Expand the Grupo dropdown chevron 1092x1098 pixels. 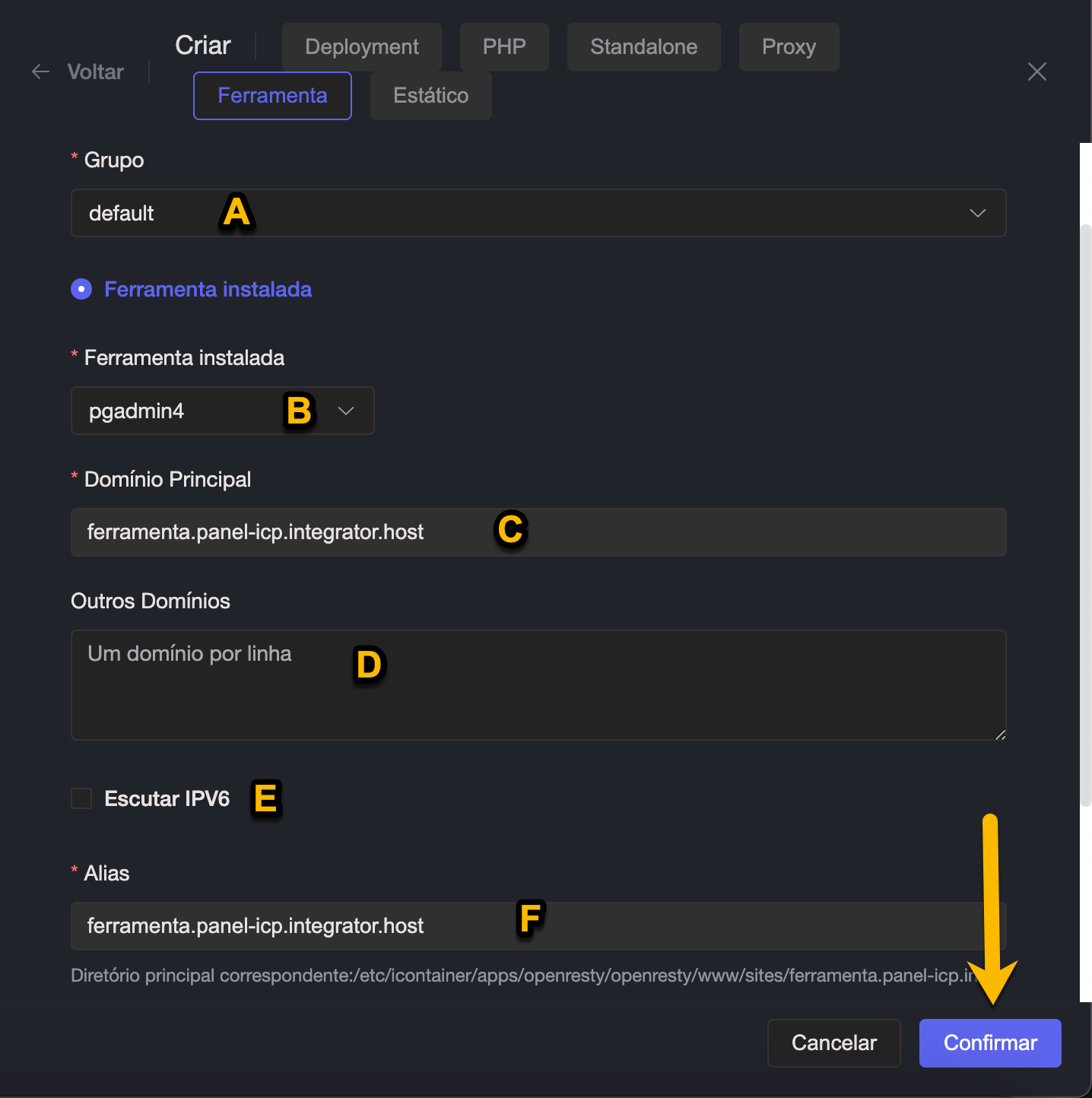977,213
